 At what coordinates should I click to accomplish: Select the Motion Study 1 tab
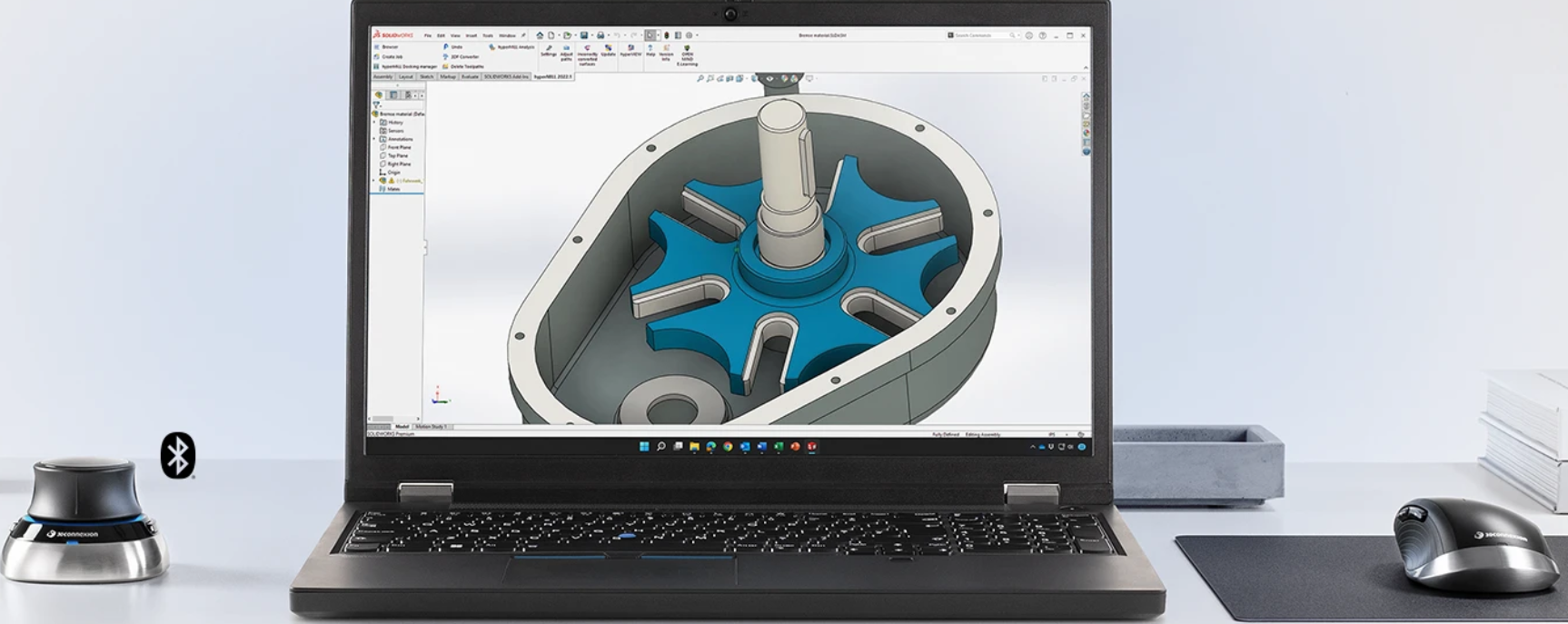point(432,426)
